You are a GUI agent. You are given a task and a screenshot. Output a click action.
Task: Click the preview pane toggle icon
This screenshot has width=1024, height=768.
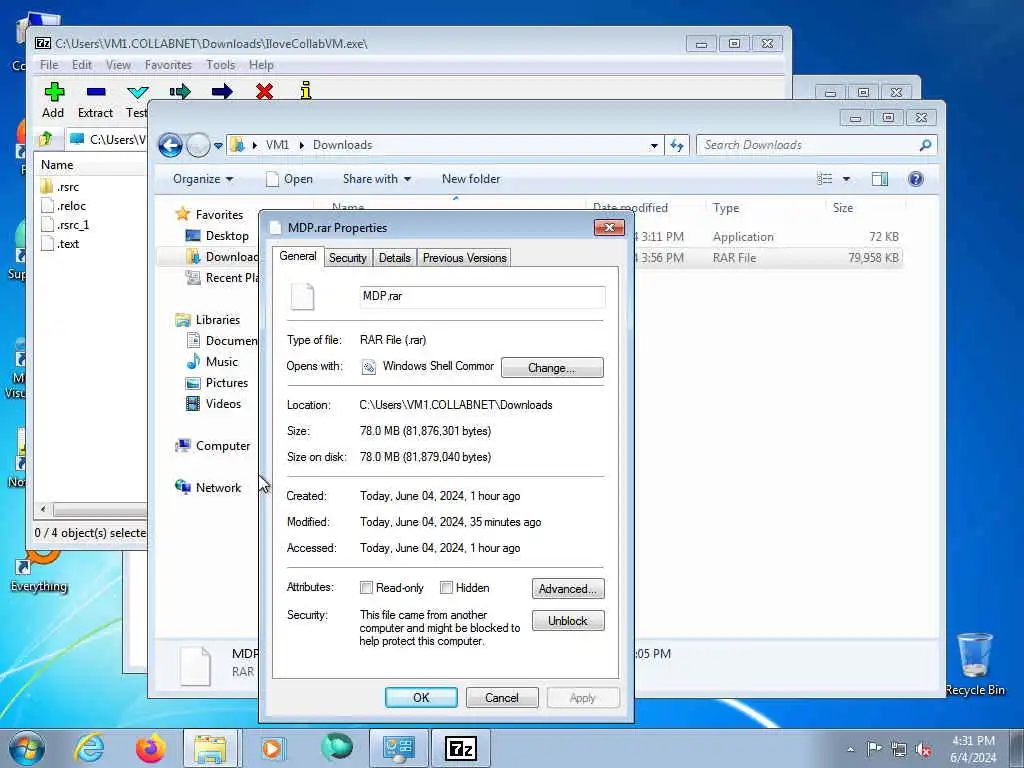click(880, 179)
